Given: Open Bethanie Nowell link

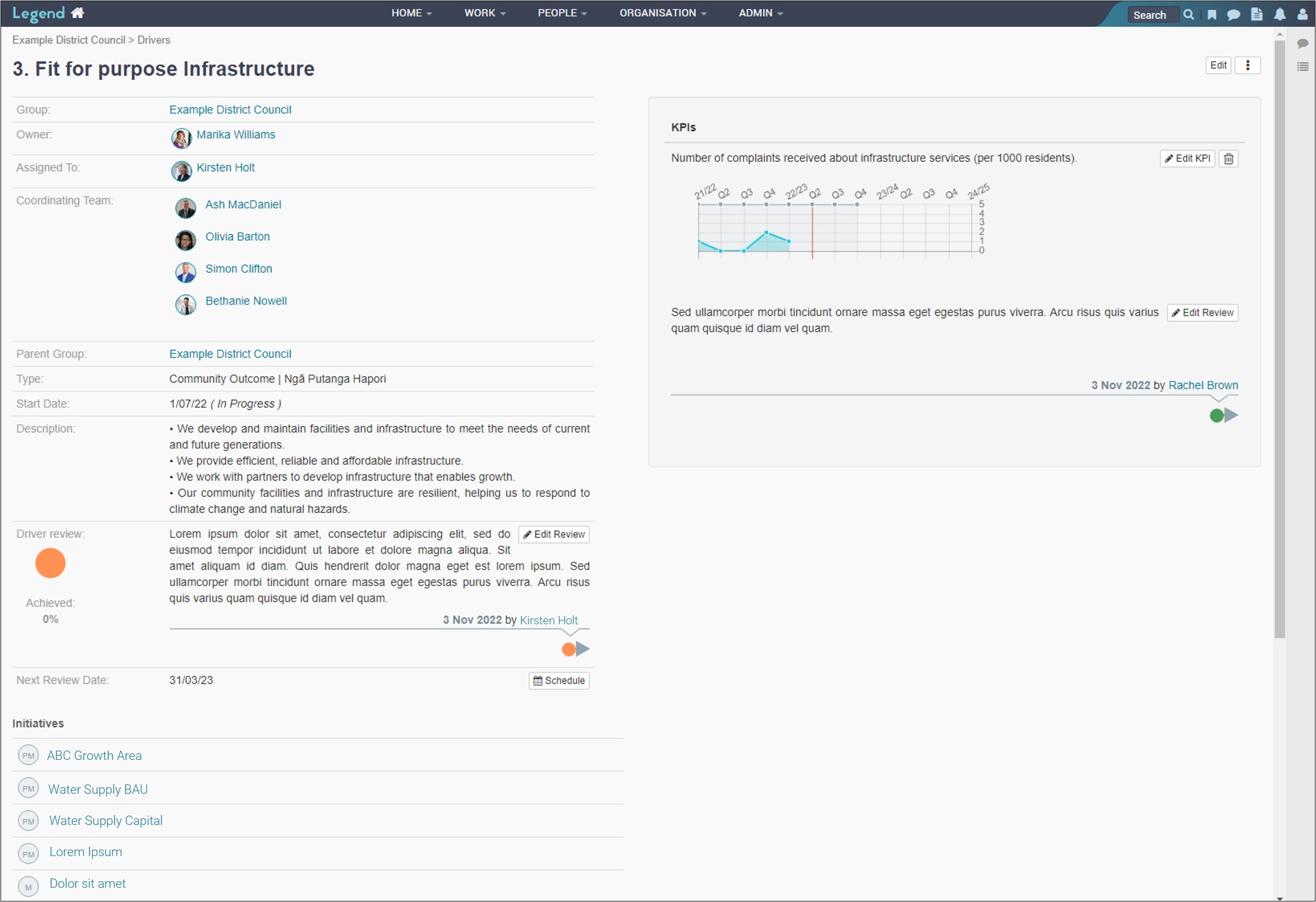Looking at the screenshot, I should click(x=246, y=301).
